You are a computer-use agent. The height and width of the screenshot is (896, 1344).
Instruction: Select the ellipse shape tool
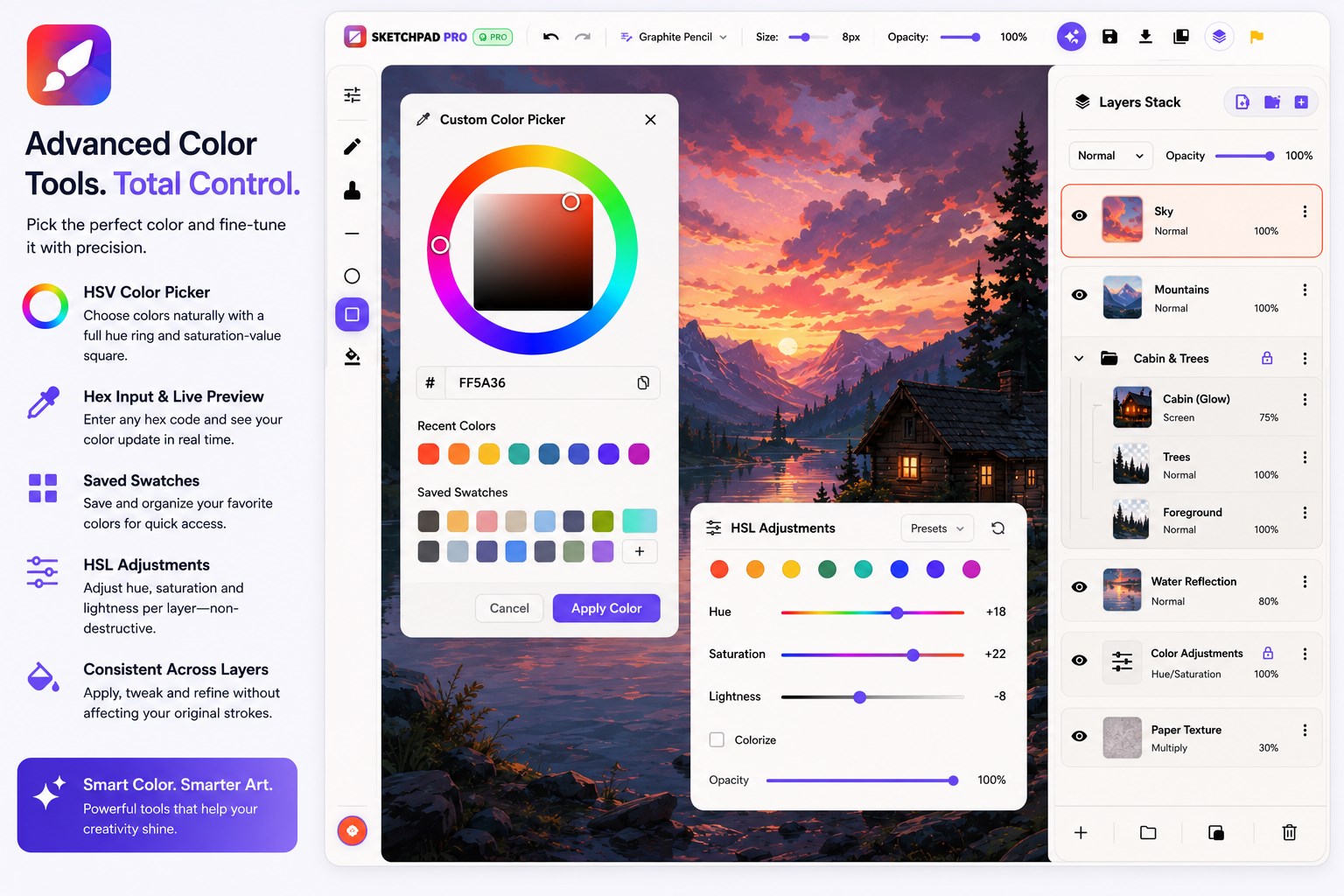[352, 276]
